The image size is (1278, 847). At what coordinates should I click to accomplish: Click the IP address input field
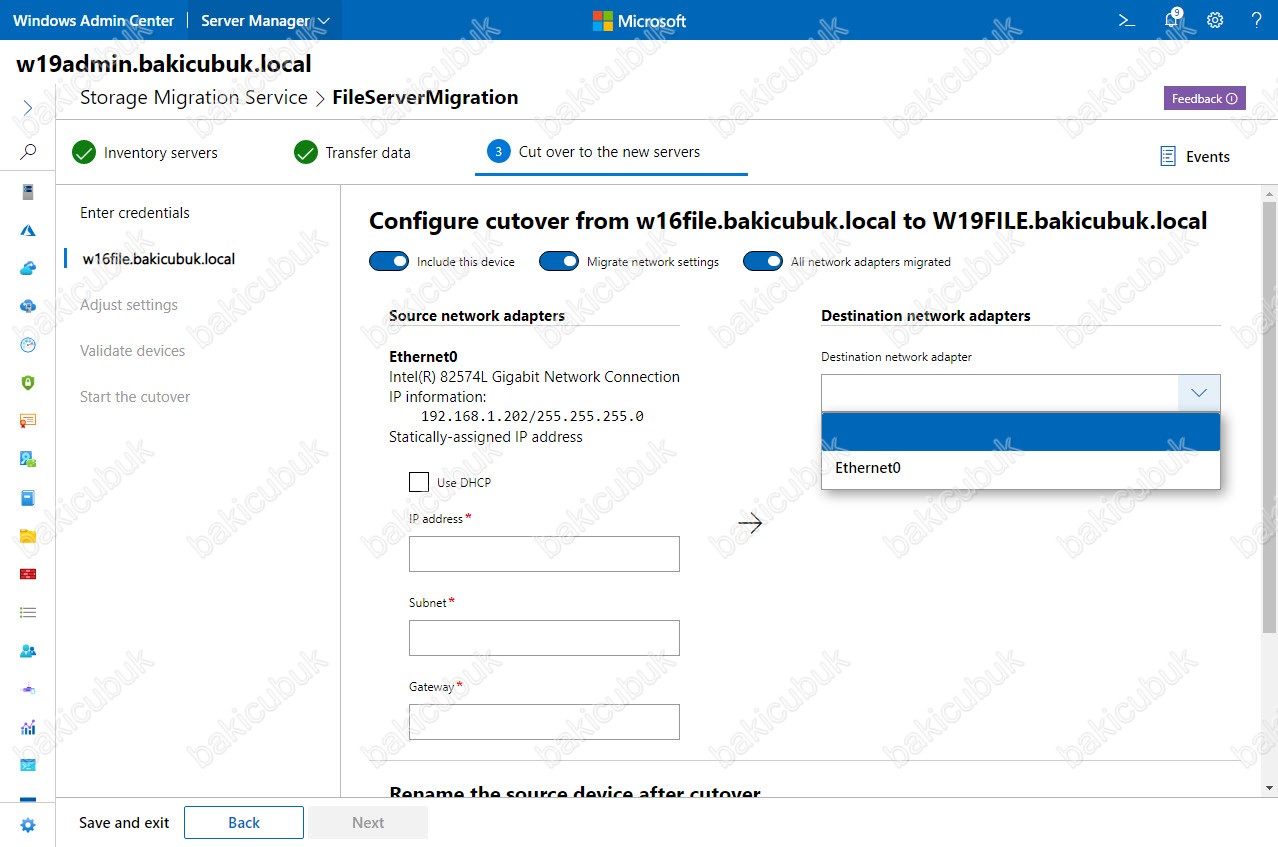click(x=544, y=554)
